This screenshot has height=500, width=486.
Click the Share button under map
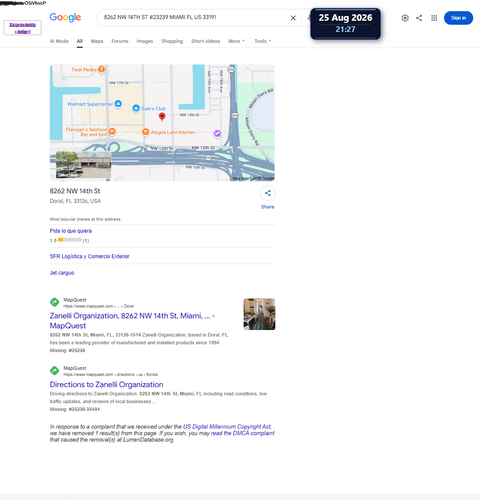267,198
